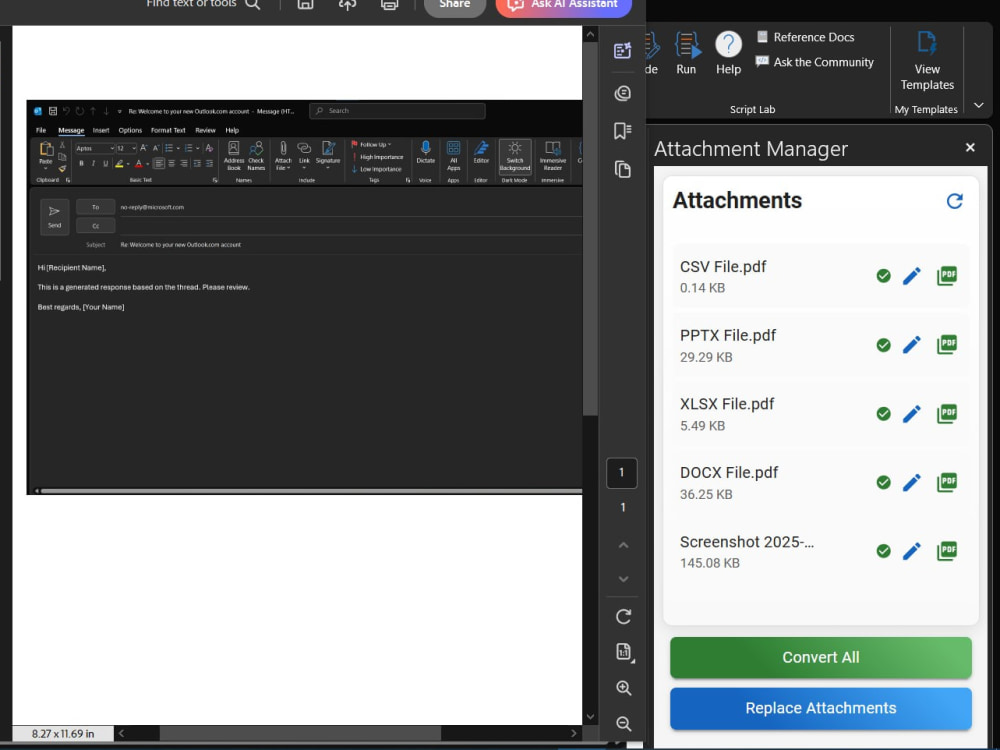Screen dimensions: 1000x750
Task: Convert the Screenshot 2025 attachment to PDF
Action: (947, 551)
